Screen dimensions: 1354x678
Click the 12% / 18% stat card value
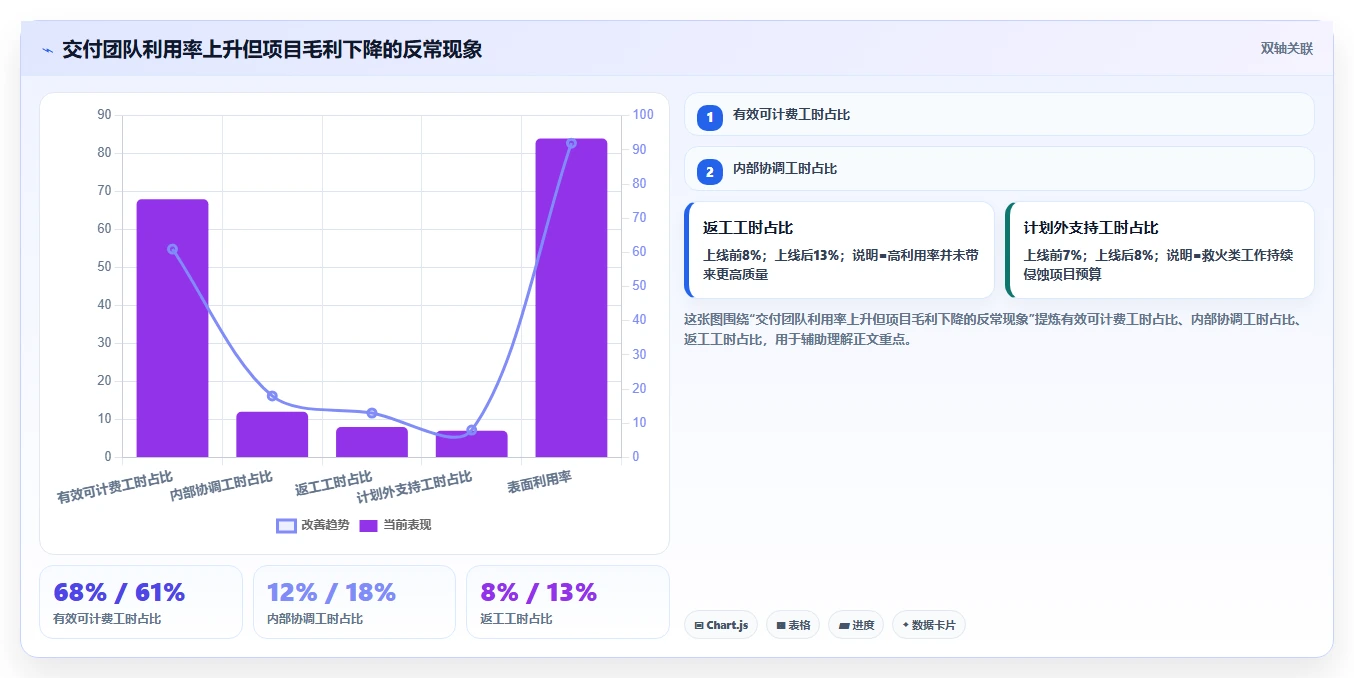coord(332,592)
